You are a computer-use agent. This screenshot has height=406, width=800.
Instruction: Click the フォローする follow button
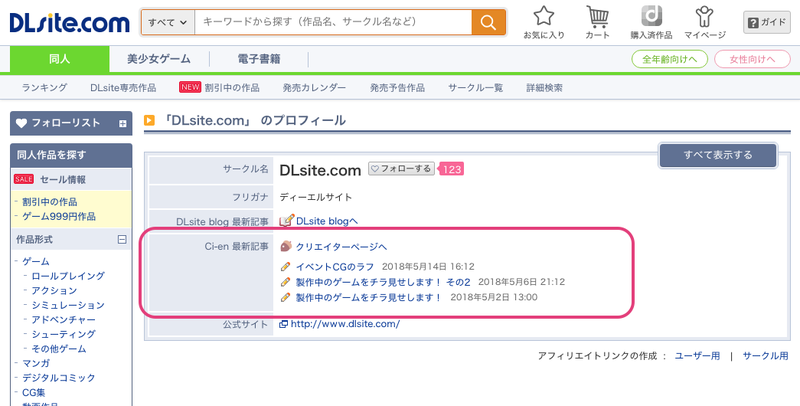pos(402,169)
